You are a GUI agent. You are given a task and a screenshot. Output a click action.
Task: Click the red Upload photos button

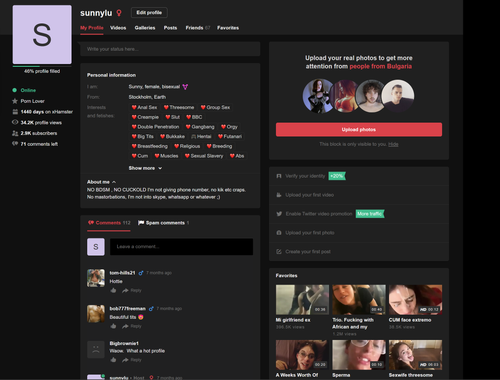pyautogui.click(x=359, y=130)
